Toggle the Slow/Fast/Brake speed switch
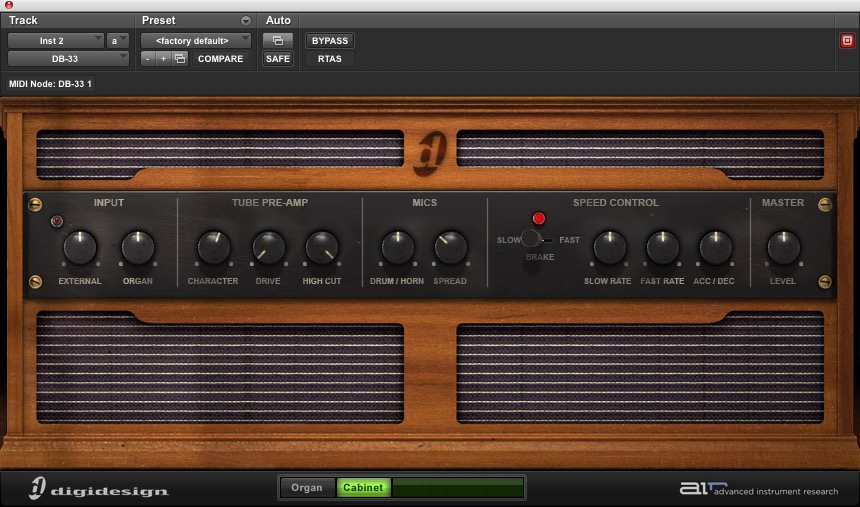Image resolution: width=860 pixels, height=507 pixels. click(x=536, y=239)
